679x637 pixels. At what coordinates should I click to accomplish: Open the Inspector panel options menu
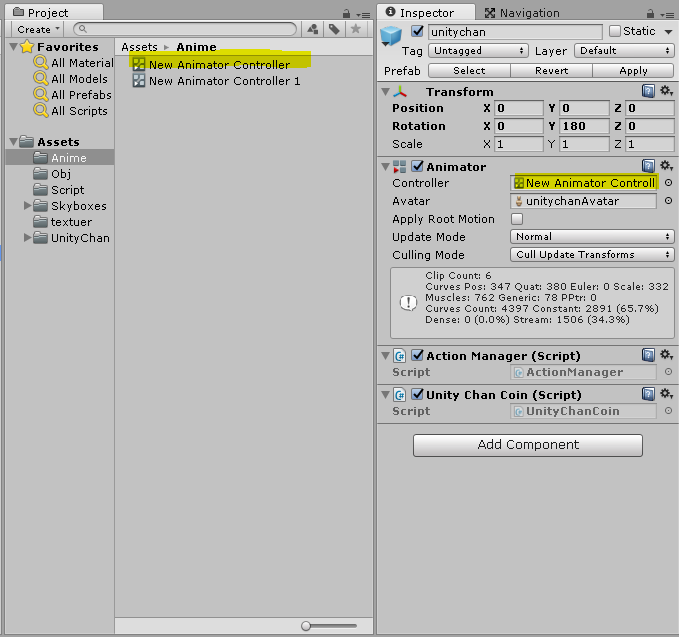(x=669, y=15)
